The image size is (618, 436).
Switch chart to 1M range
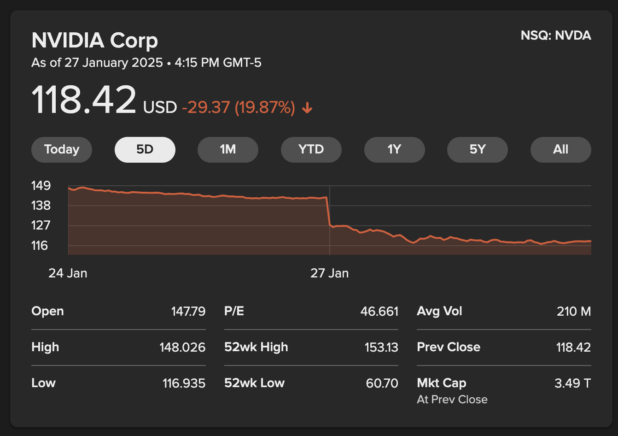click(228, 150)
